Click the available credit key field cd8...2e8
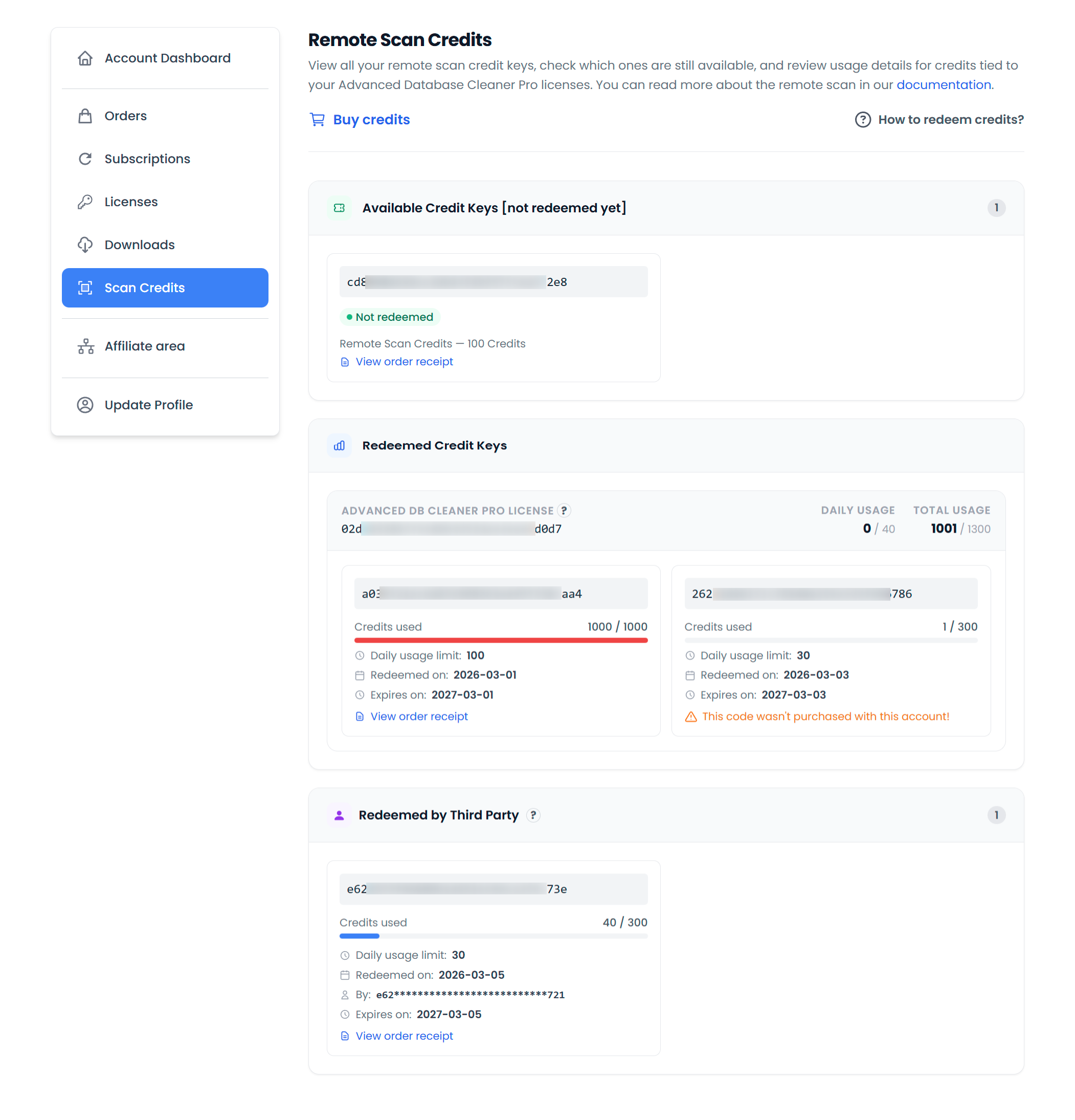Image resolution: width=1075 pixels, height=1120 pixels. click(493, 282)
